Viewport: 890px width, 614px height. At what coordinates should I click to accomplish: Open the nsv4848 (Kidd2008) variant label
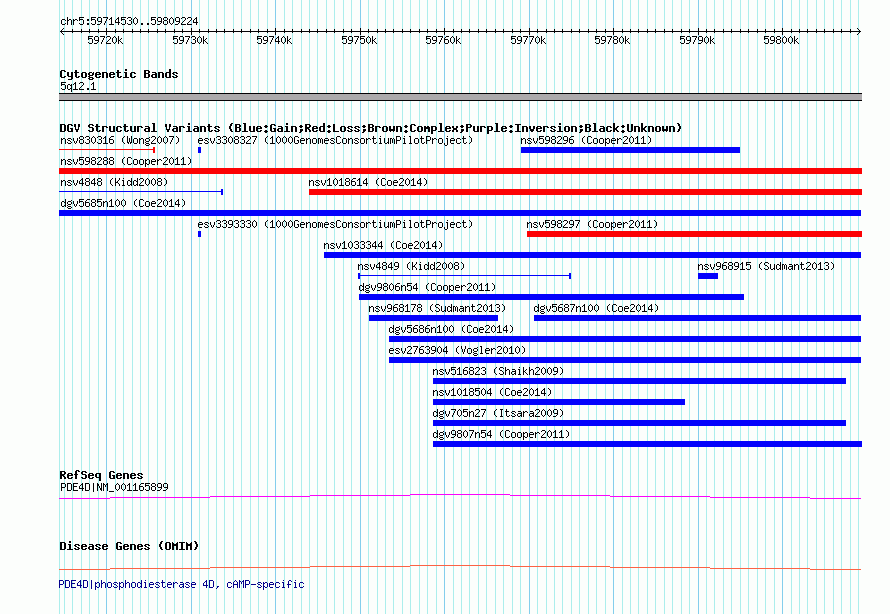tap(114, 182)
